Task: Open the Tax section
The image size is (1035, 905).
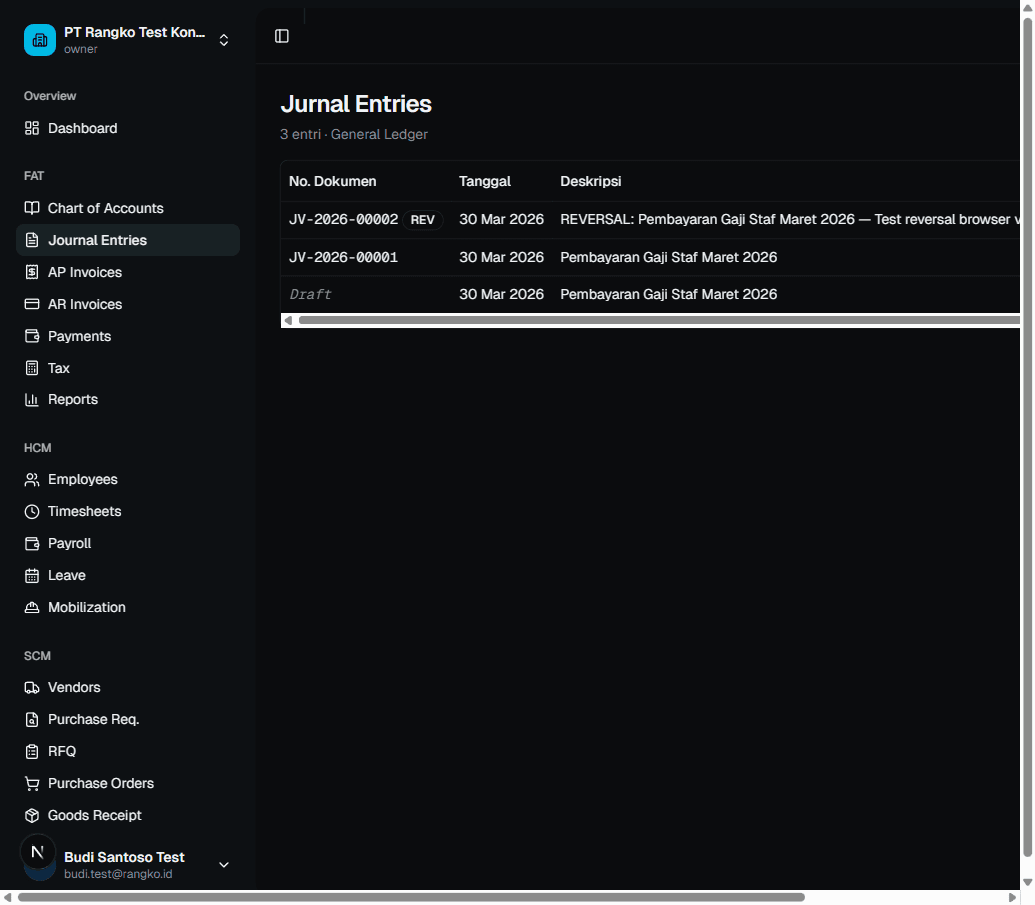Action: [127, 368]
